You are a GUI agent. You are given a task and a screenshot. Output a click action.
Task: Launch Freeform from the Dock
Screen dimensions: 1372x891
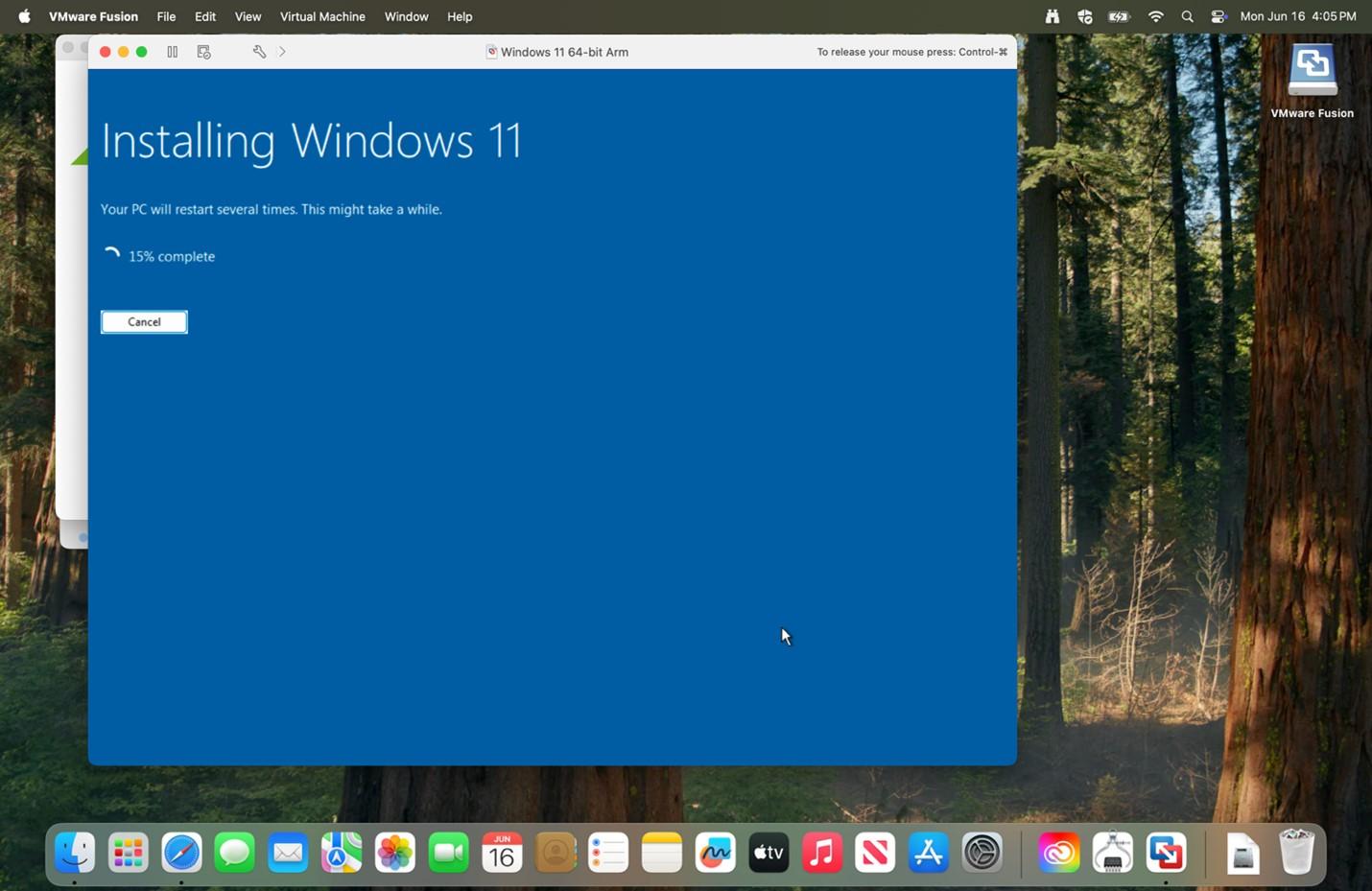(x=715, y=852)
